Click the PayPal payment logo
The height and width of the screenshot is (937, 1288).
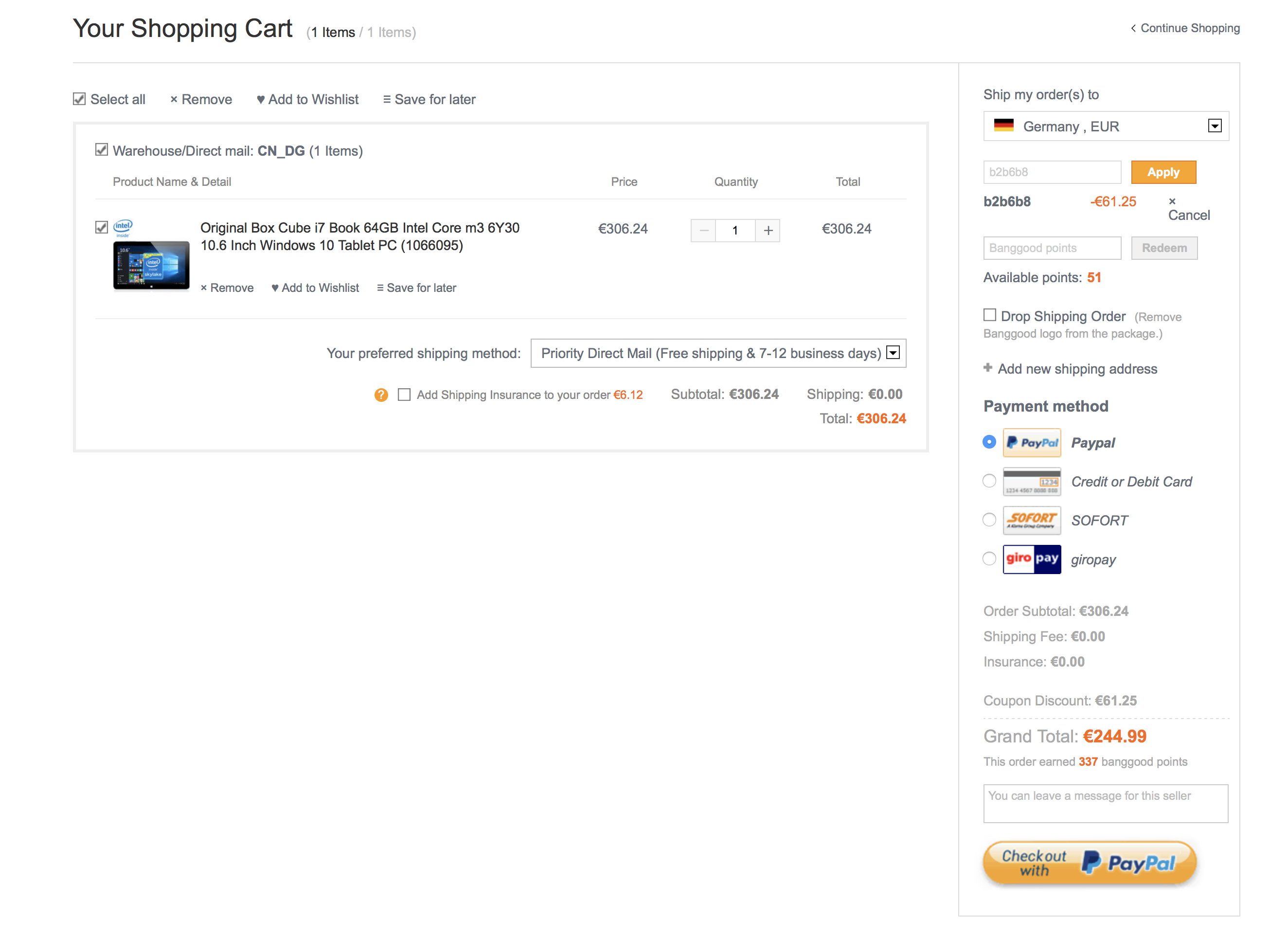click(x=1031, y=442)
